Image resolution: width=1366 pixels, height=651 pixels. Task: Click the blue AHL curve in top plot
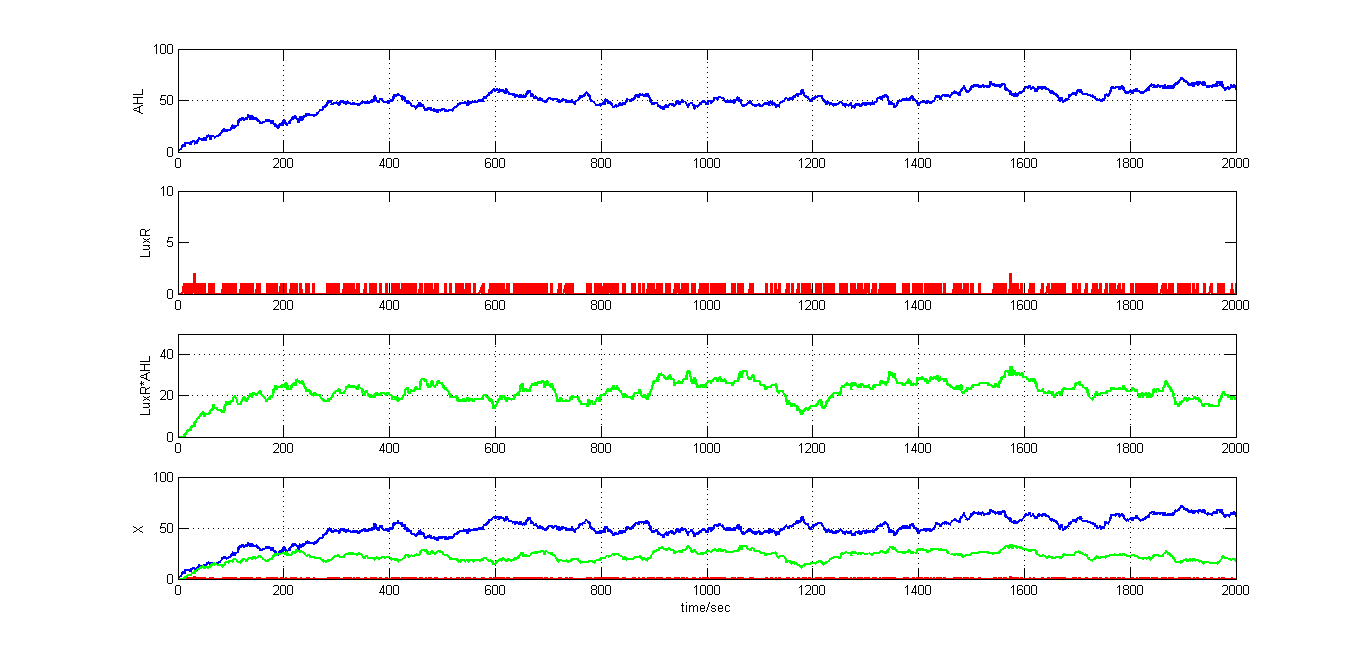click(x=600, y=91)
